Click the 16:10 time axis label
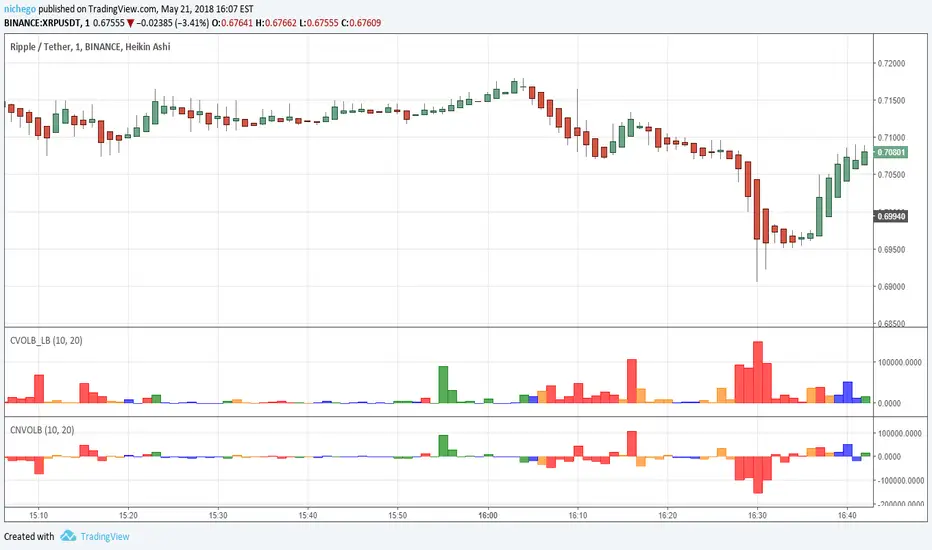The image size is (932, 550). click(578, 515)
